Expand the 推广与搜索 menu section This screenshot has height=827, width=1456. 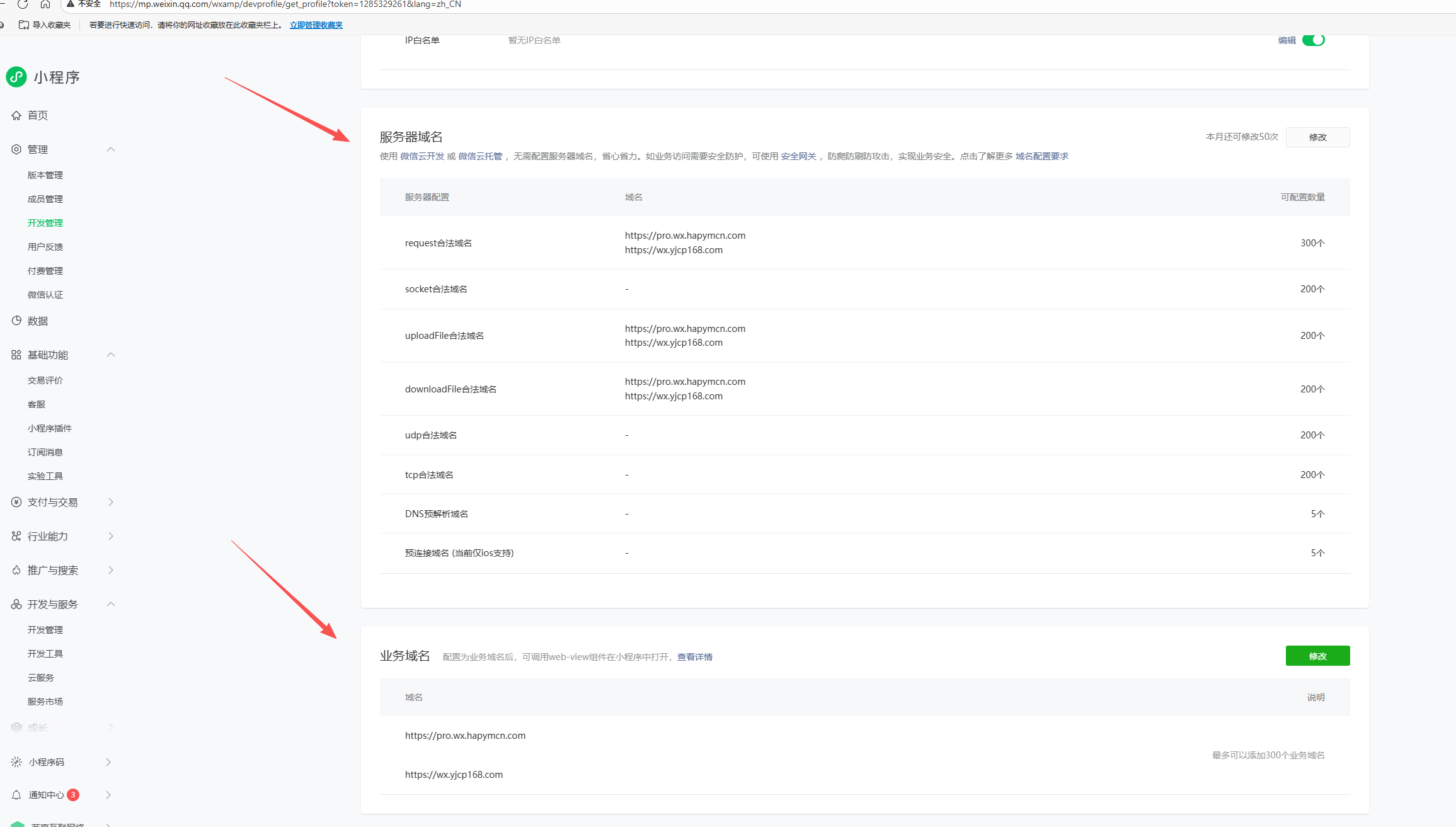pyautogui.click(x=111, y=570)
